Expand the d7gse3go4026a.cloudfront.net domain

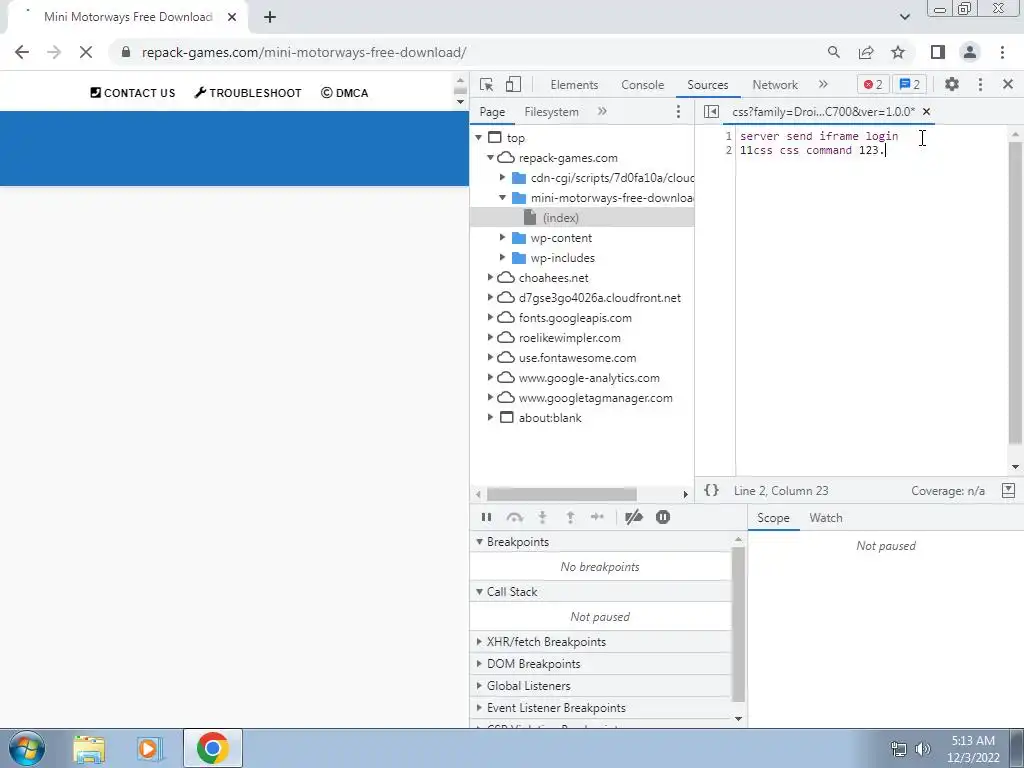[490, 298]
